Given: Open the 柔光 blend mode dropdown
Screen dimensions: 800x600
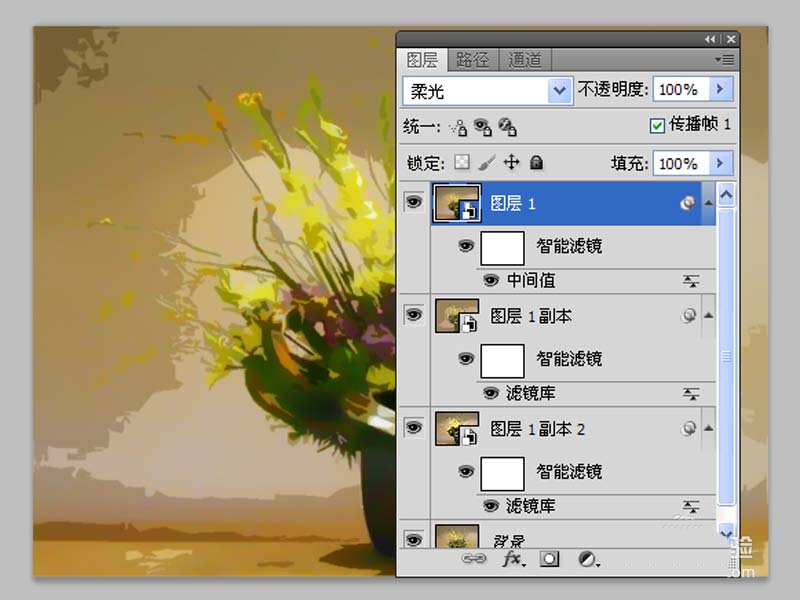Looking at the screenshot, I should pyautogui.click(x=559, y=90).
